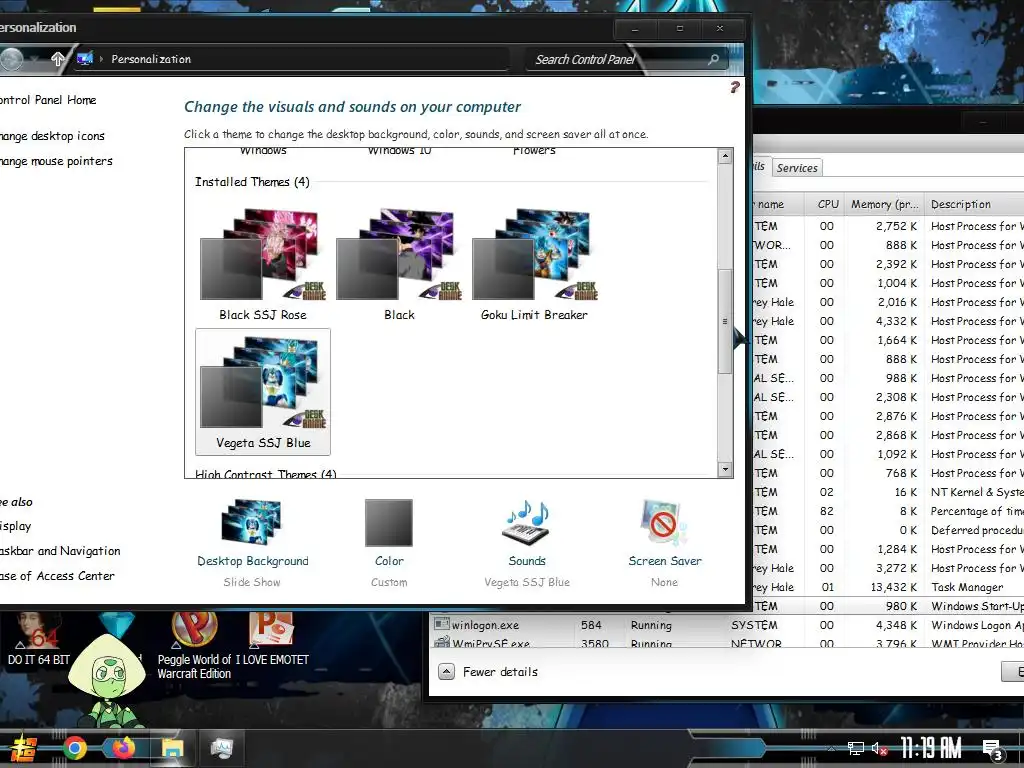This screenshot has height=768, width=1024.
Task: Select WmiPrvSE.exe process row
Action: [x=727, y=643]
